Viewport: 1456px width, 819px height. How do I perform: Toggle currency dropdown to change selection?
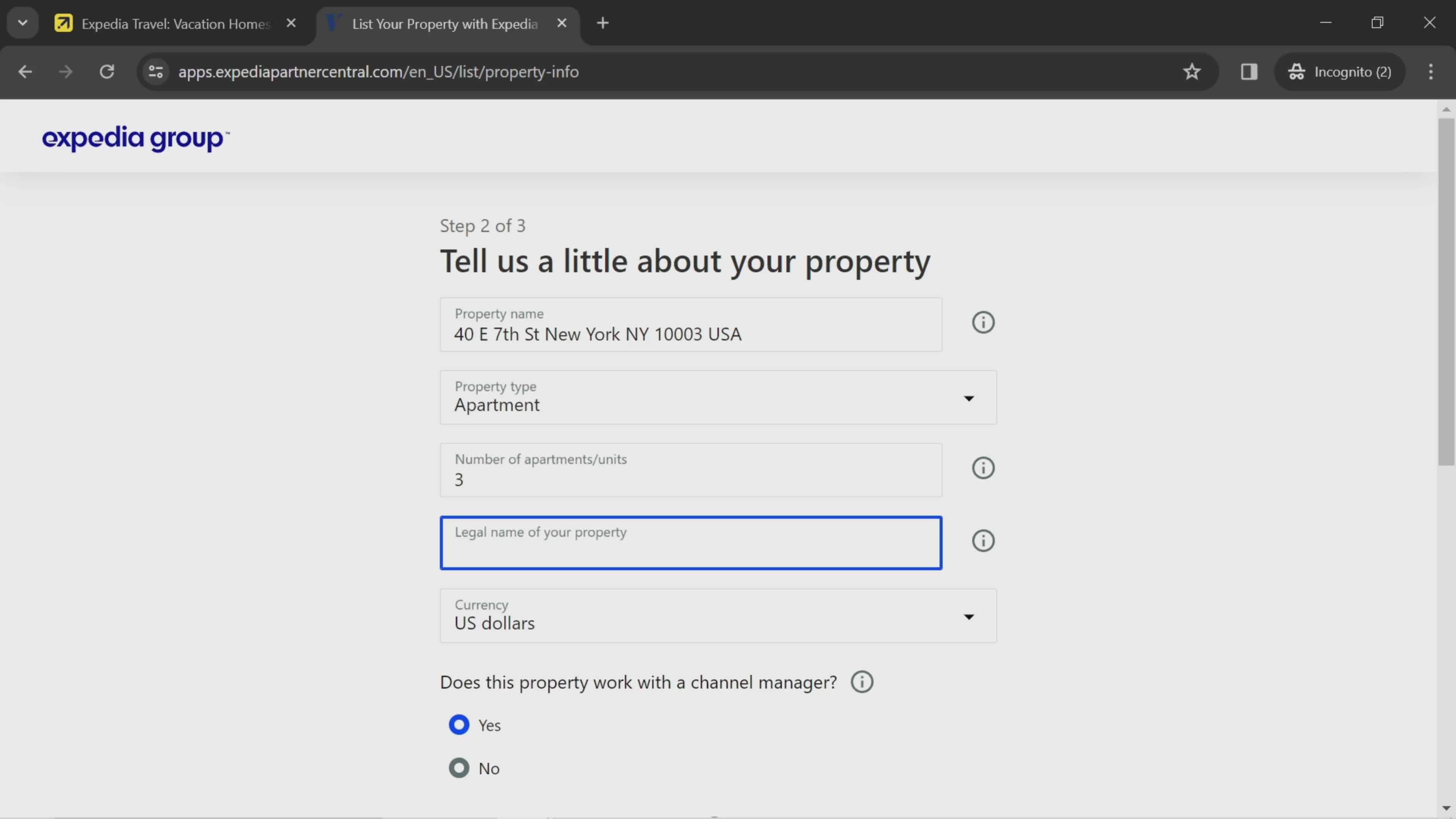tap(968, 617)
